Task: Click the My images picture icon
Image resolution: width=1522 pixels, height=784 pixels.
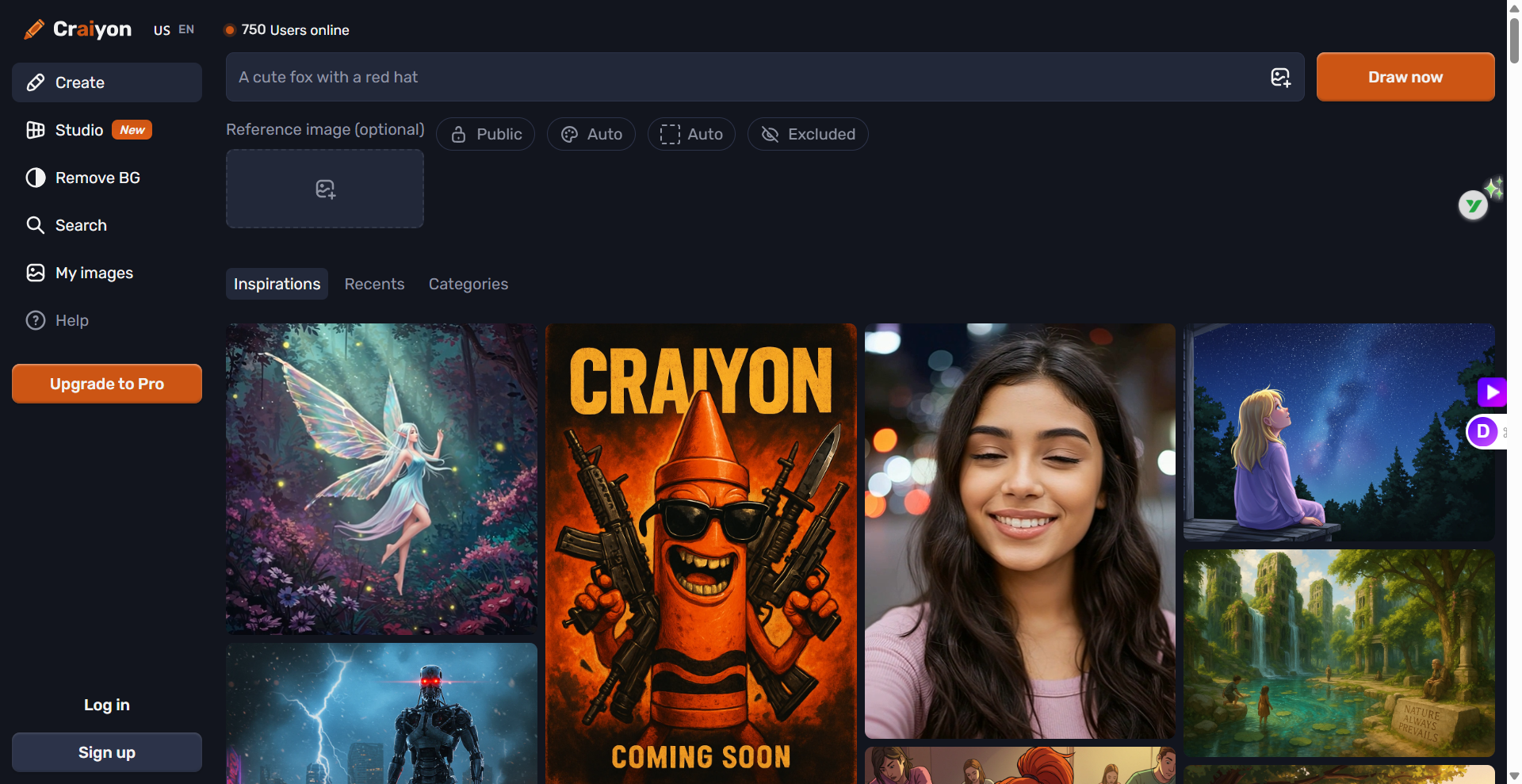Action: pyautogui.click(x=36, y=273)
